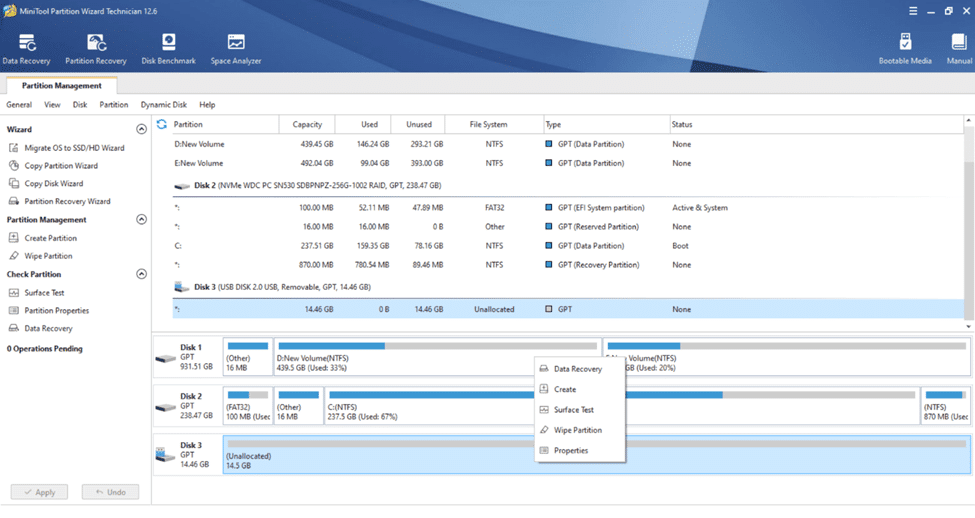Collapse the Check Partition section
Viewport: 975px width, 518px height.
142,274
